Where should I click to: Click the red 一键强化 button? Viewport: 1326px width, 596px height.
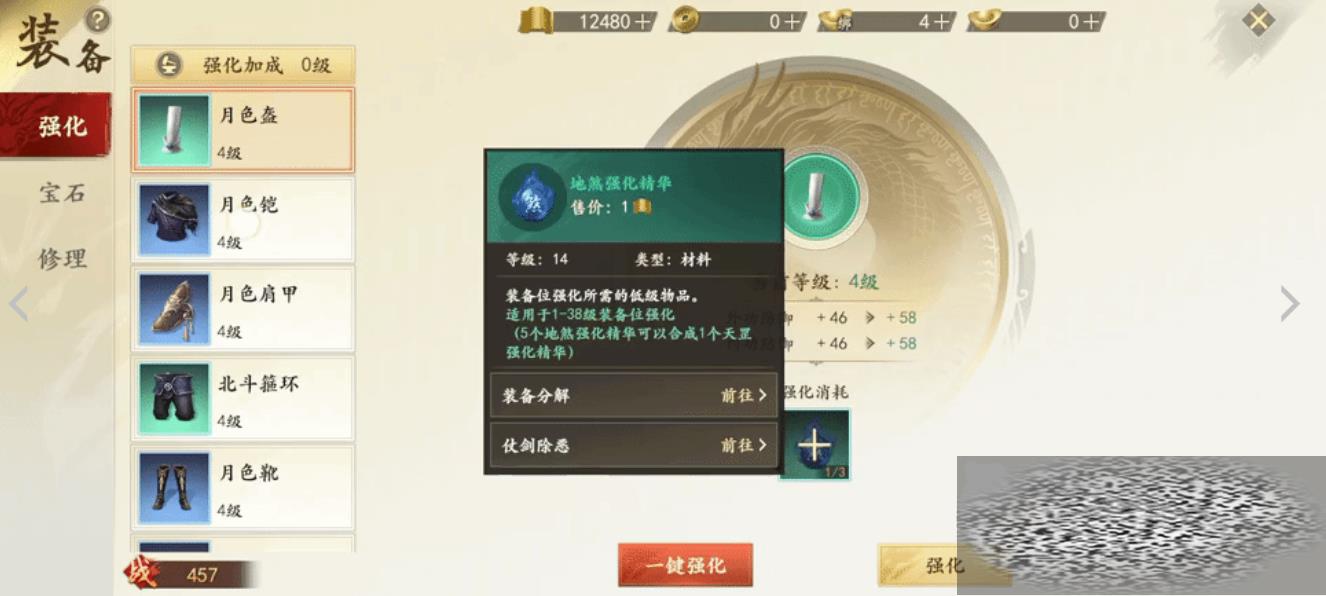(685, 565)
